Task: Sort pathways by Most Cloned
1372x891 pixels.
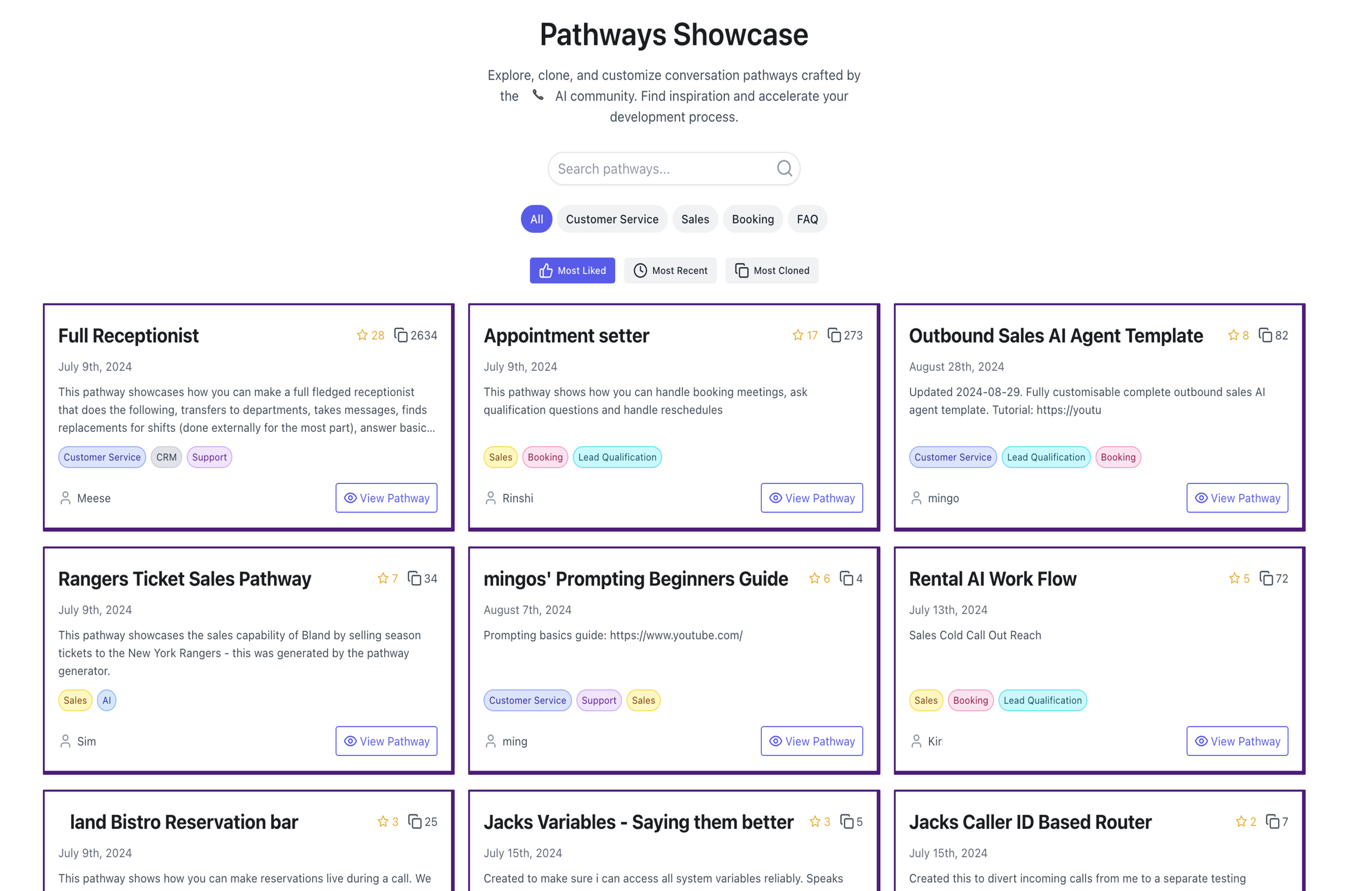Action: pyautogui.click(x=771, y=270)
